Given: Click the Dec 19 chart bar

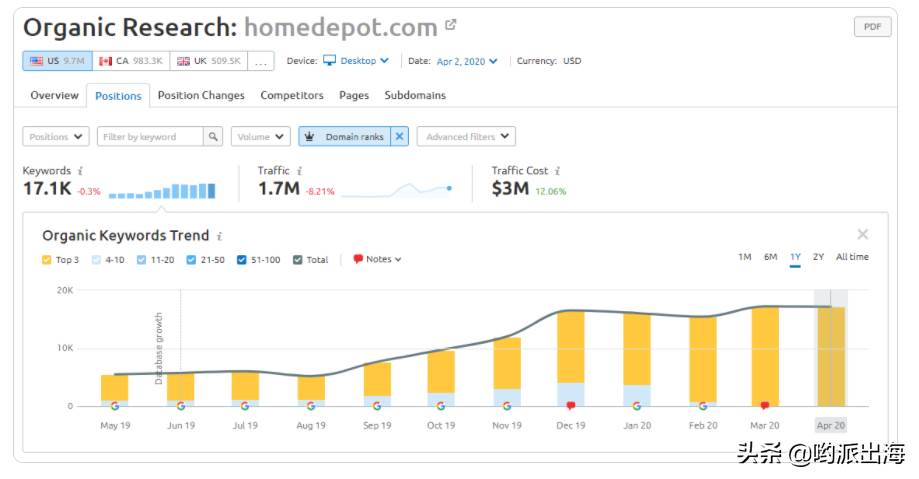Looking at the screenshot, I should [x=571, y=358].
